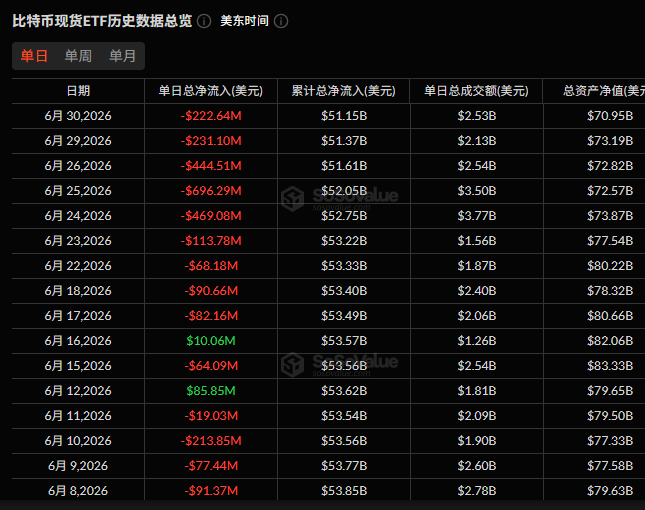The width and height of the screenshot is (645, 510).
Task: Click the 累计总净流入(美元) column header
Action: tap(343, 91)
